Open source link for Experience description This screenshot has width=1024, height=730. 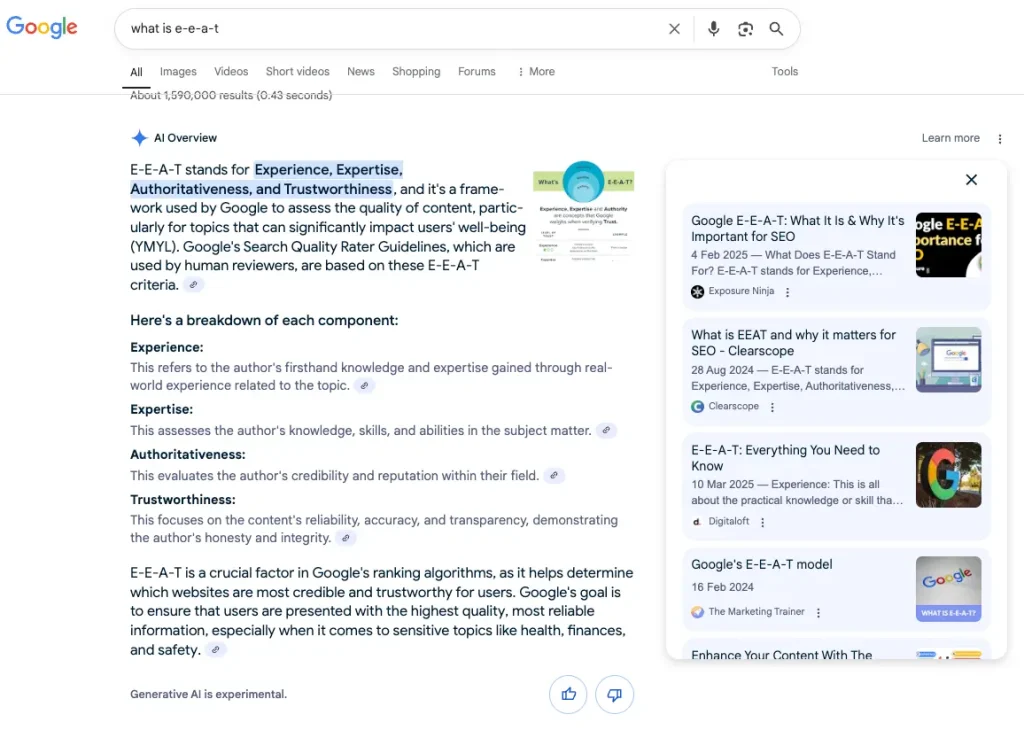coord(364,385)
